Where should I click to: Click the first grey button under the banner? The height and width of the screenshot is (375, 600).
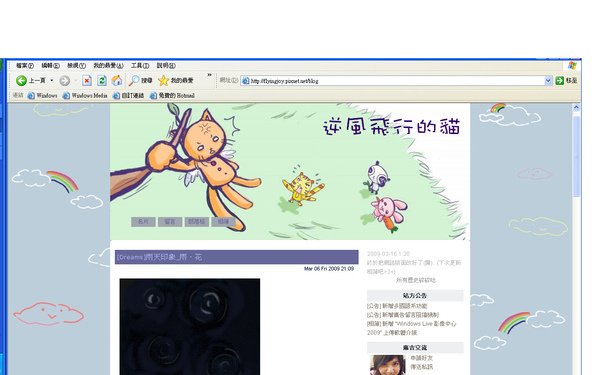[143, 222]
